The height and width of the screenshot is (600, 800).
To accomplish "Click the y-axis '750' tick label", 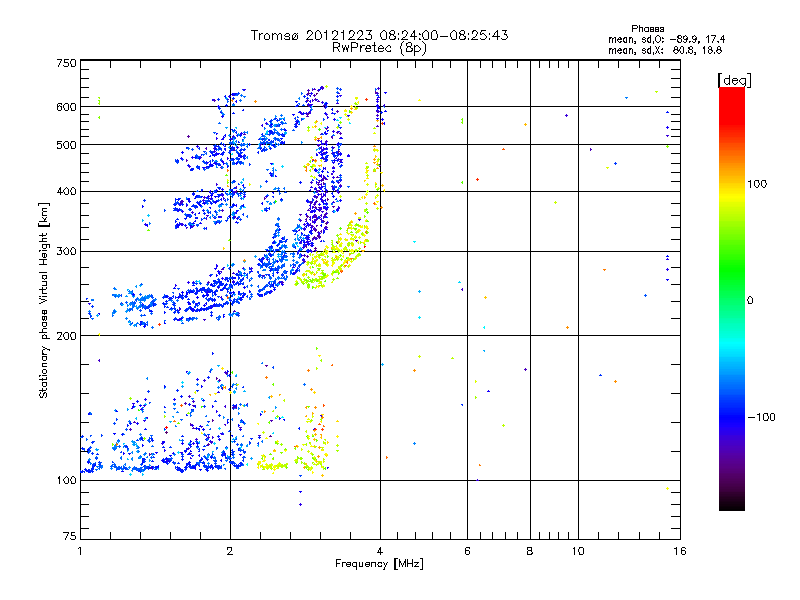I will click(x=66, y=63).
